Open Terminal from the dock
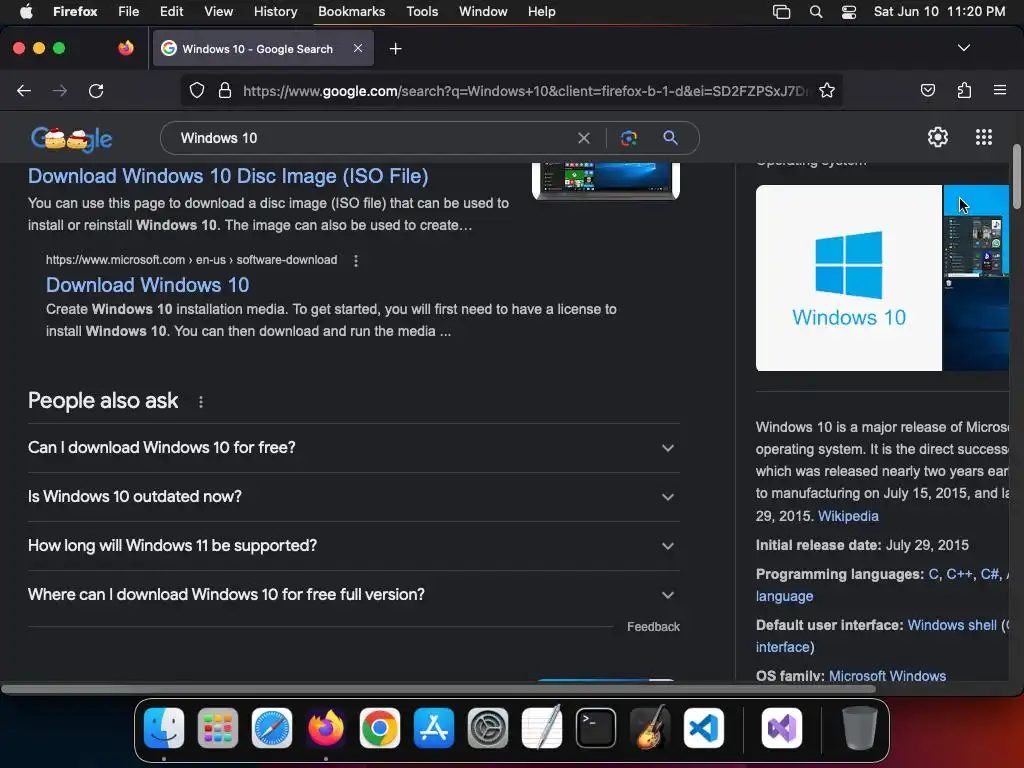This screenshot has height=768, width=1024. pyautogui.click(x=596, y=728)
